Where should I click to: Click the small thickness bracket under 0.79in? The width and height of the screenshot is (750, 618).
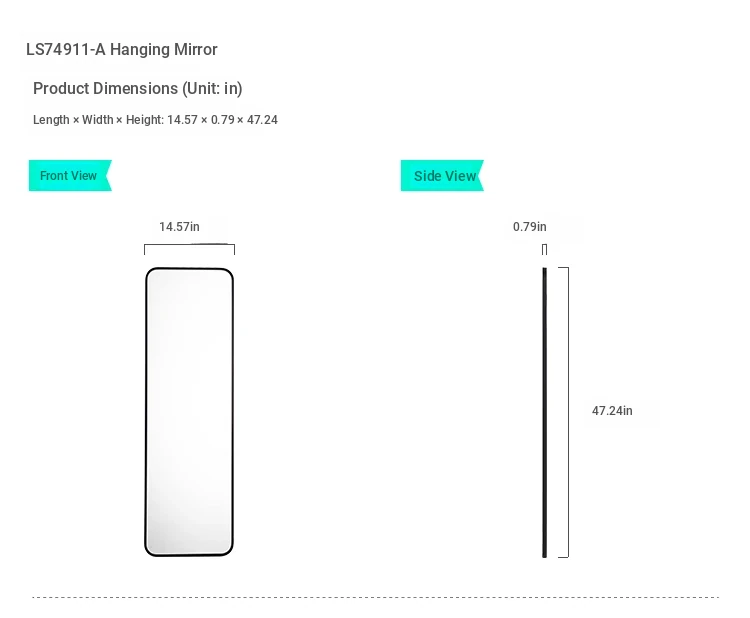point(544,249)
